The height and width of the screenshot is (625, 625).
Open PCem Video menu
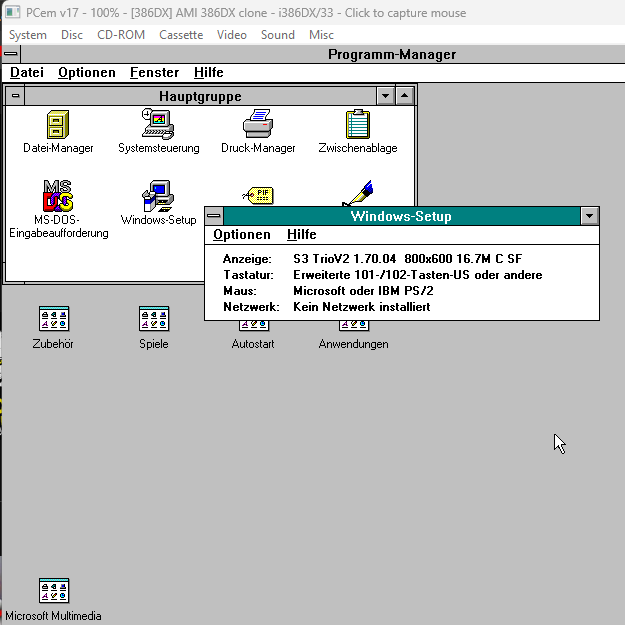232,35
